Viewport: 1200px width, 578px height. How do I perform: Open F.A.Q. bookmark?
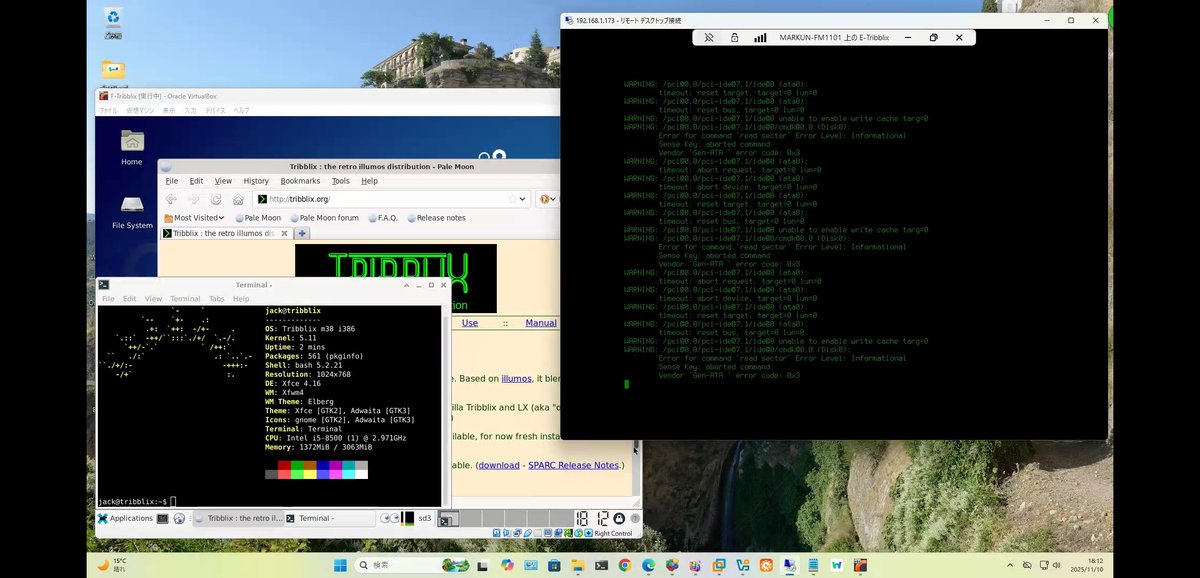click(x=383, y=217)
